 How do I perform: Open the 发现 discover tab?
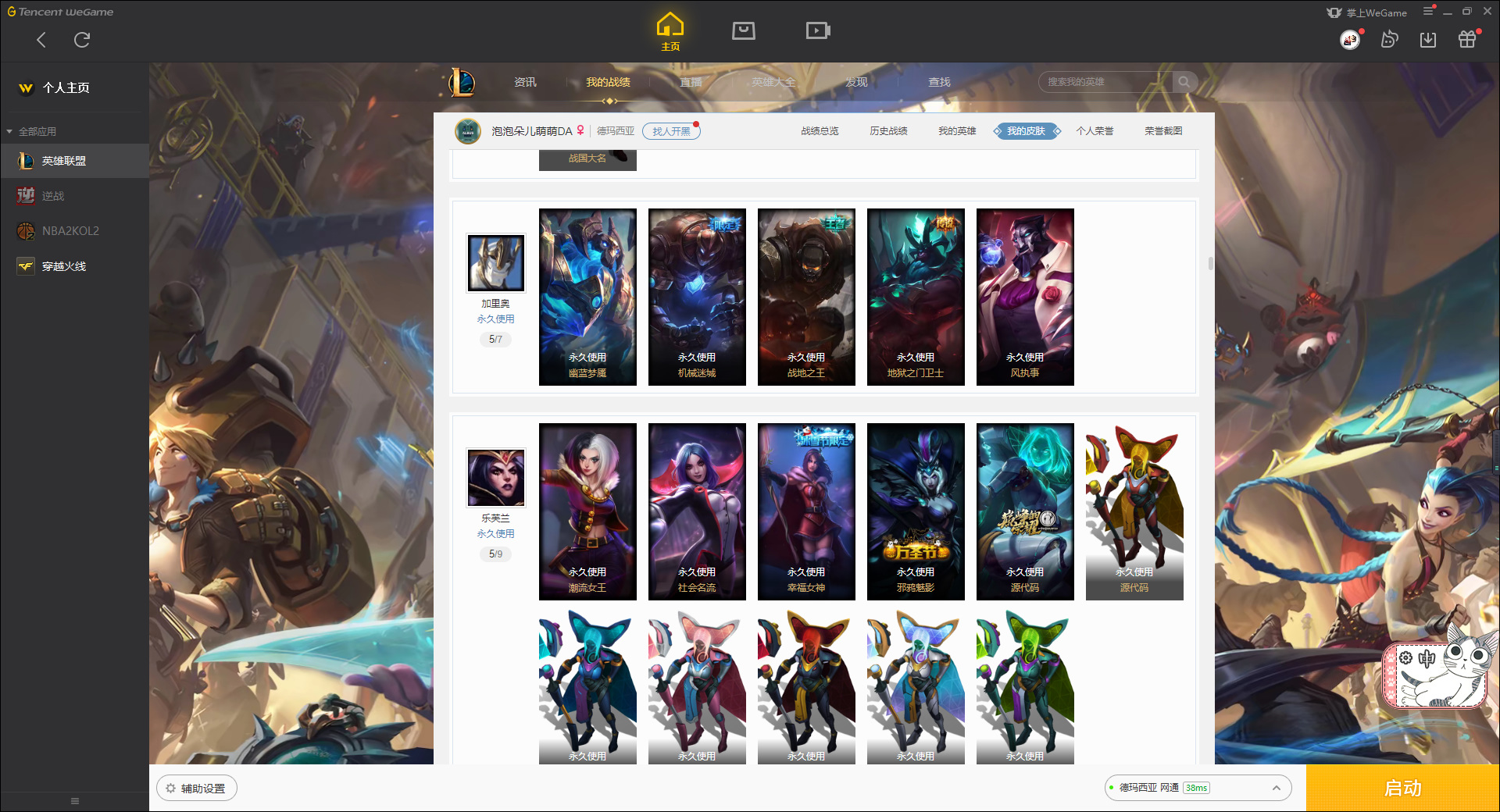point(856,82)
